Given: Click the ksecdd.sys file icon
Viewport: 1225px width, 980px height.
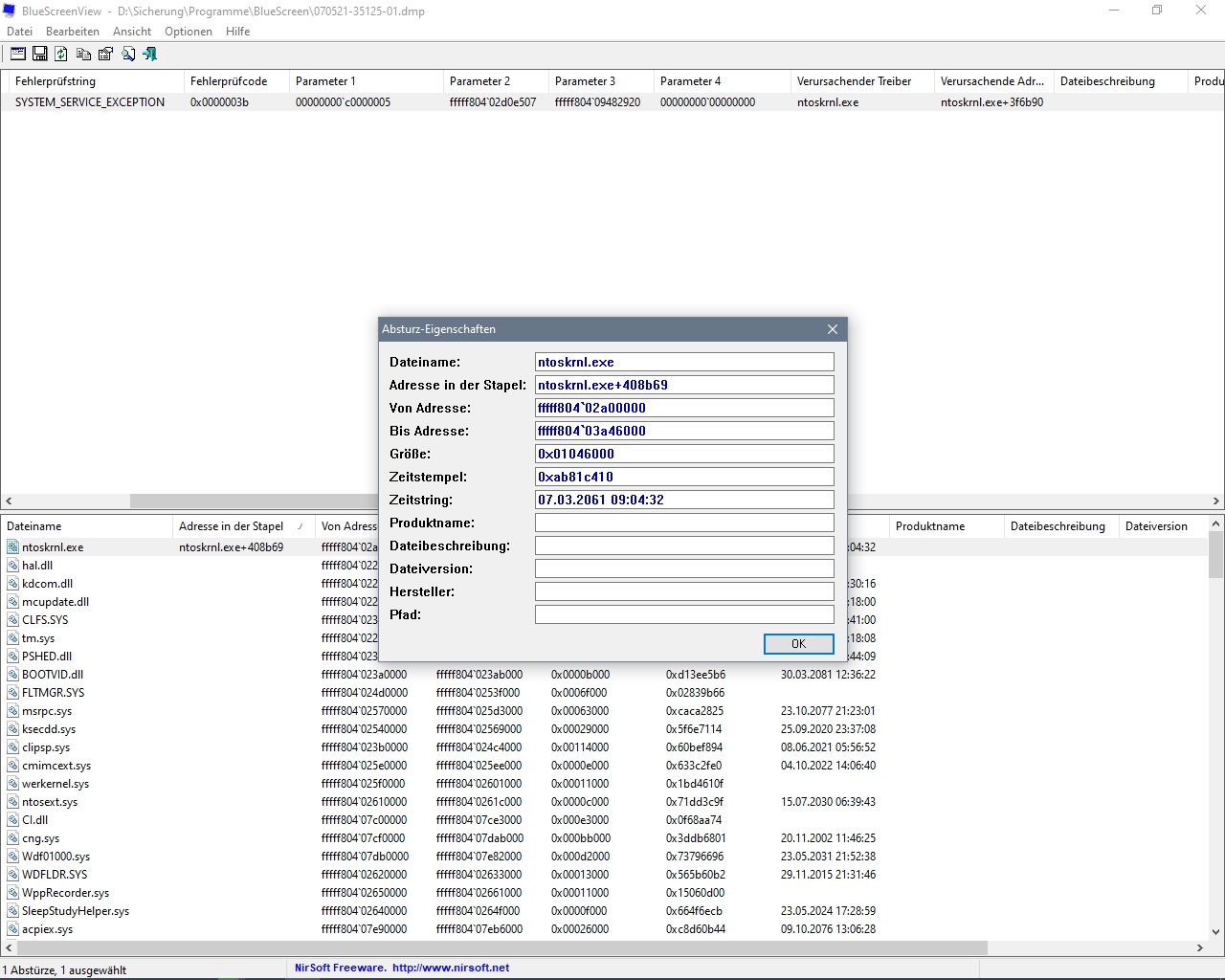Looking at the screenshot, I should click(13, 729).
